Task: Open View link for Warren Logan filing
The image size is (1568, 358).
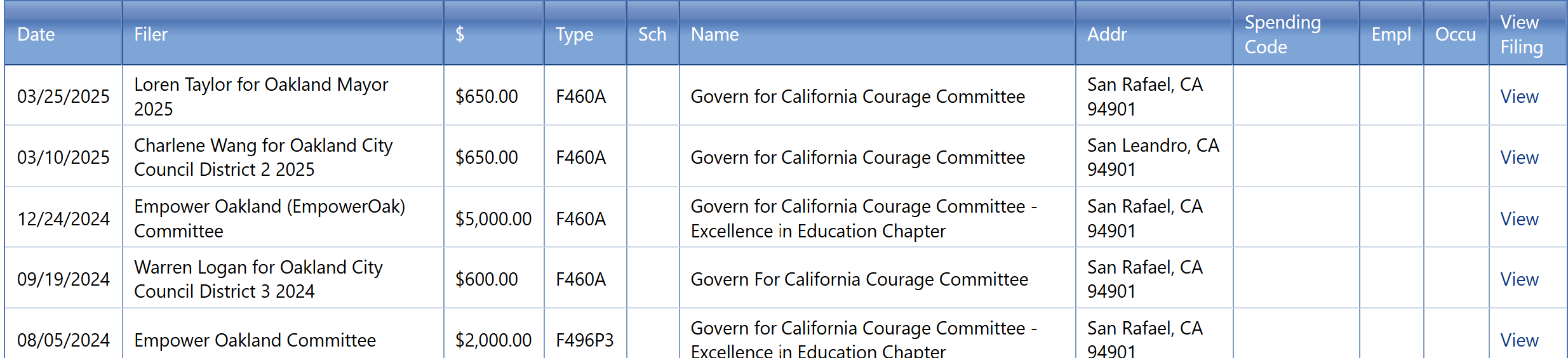Action: coord(1518,279)
